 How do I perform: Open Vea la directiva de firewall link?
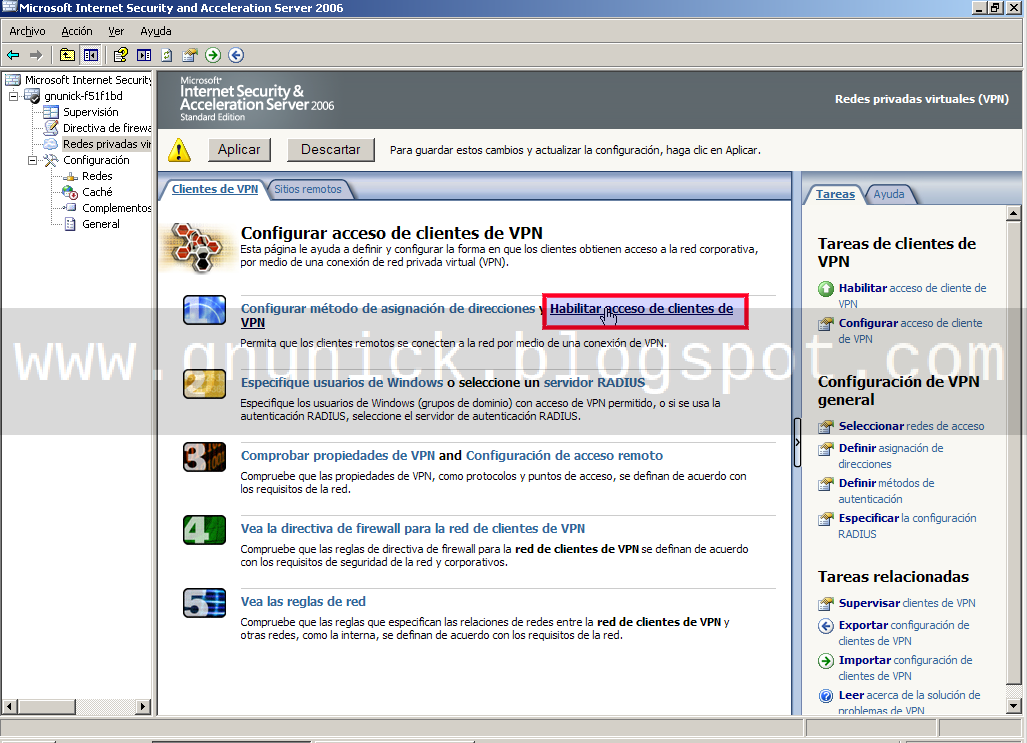413,529
